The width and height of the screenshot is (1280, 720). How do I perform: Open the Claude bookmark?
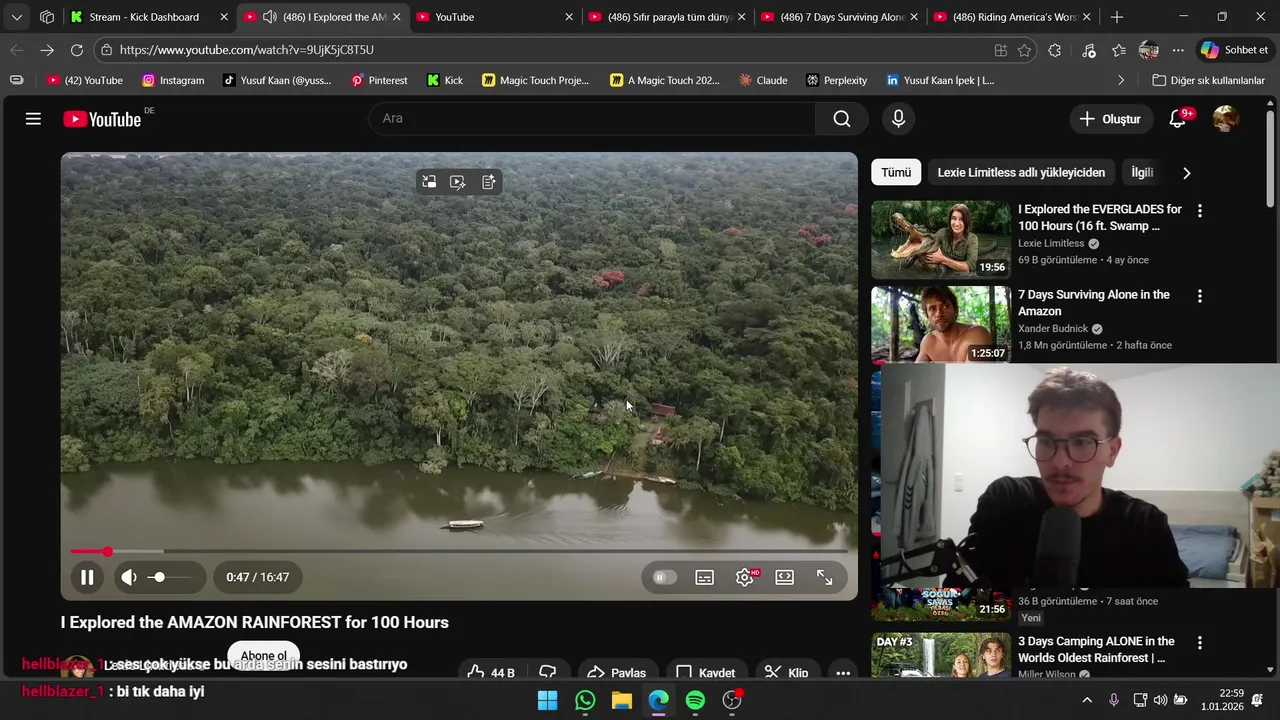[x=762, y=80]
